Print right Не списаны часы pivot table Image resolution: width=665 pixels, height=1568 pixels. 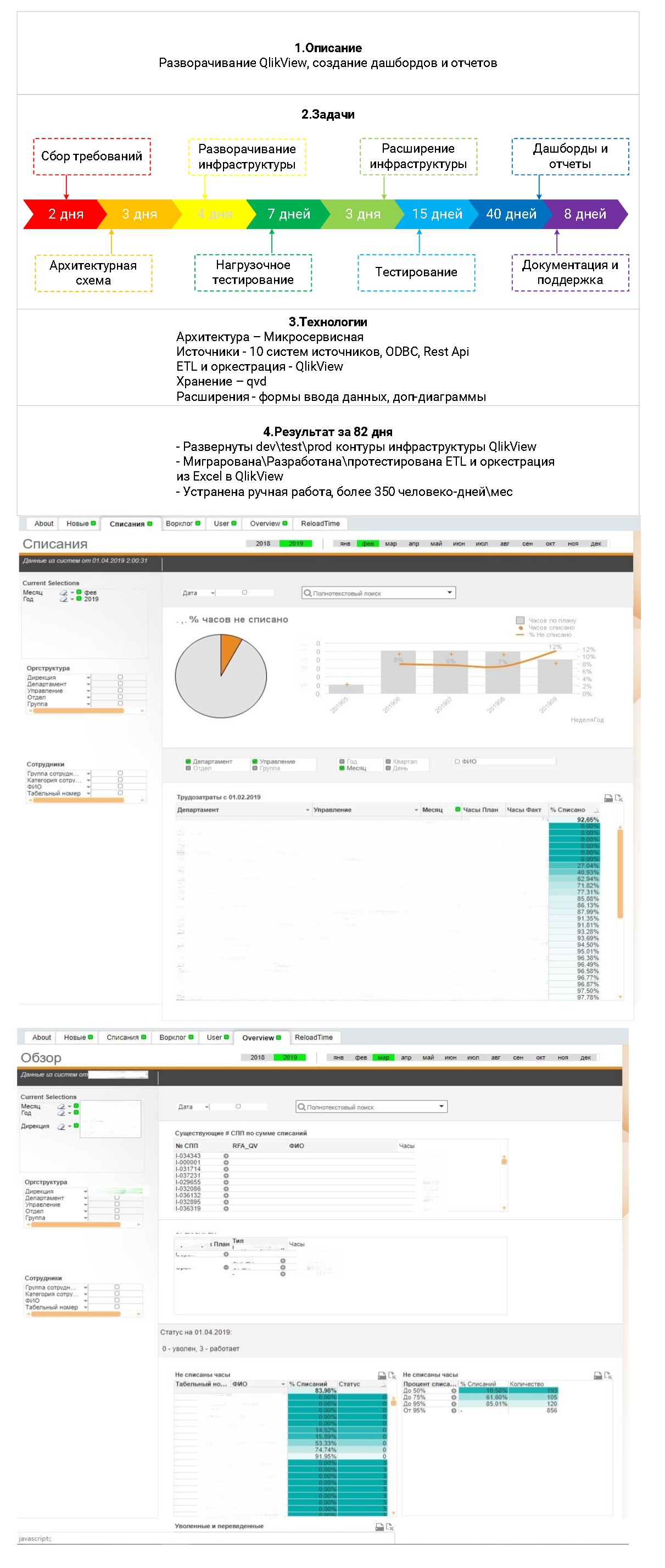[597, 1375]
